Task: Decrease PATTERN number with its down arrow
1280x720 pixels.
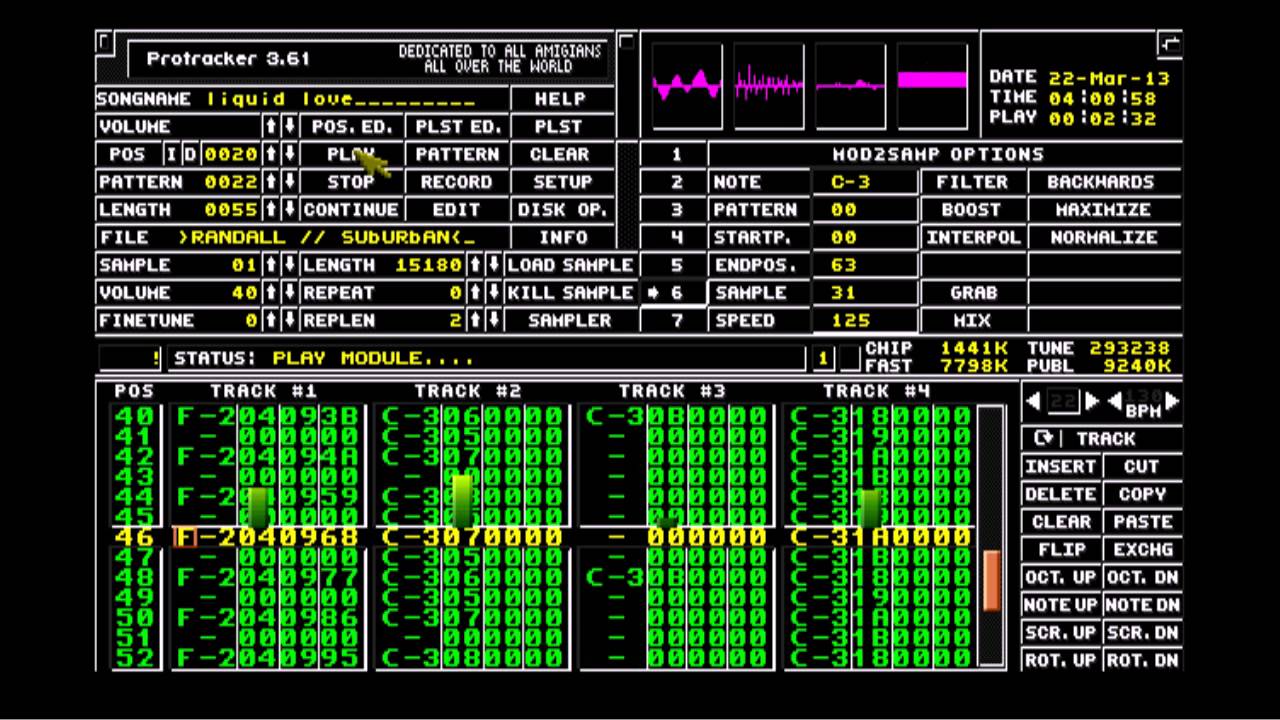Action: (x=288, y=182)
